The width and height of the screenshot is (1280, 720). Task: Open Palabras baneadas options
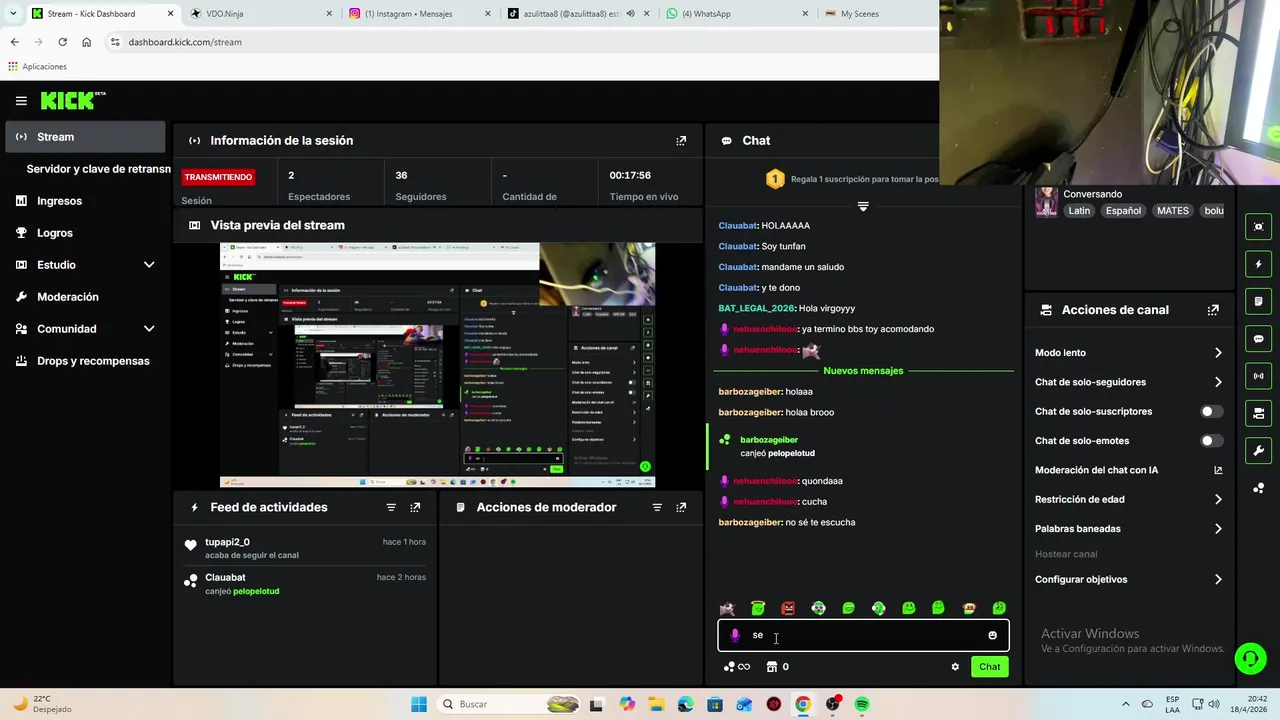tap(1128, 529)
